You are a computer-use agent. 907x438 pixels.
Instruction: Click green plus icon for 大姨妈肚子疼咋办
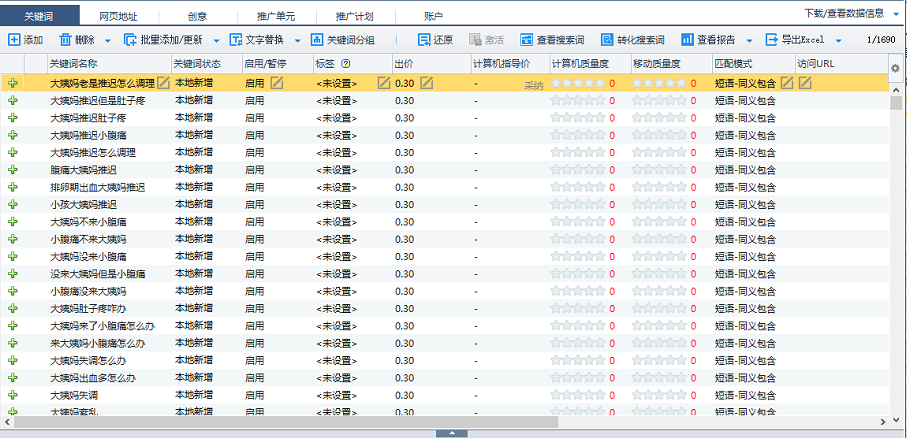[x=13, y=309]
